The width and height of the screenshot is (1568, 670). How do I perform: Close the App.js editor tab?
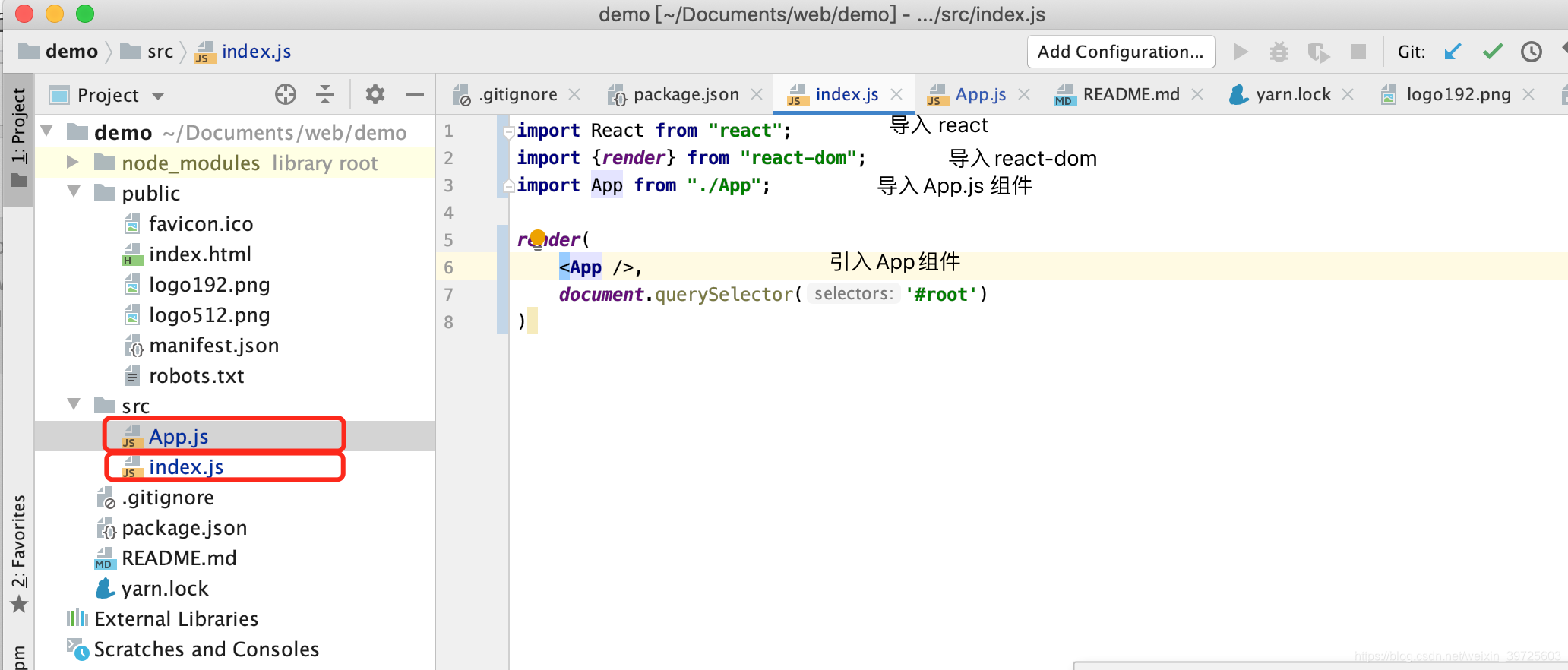pyautogui.click(x=1024, y=94)
